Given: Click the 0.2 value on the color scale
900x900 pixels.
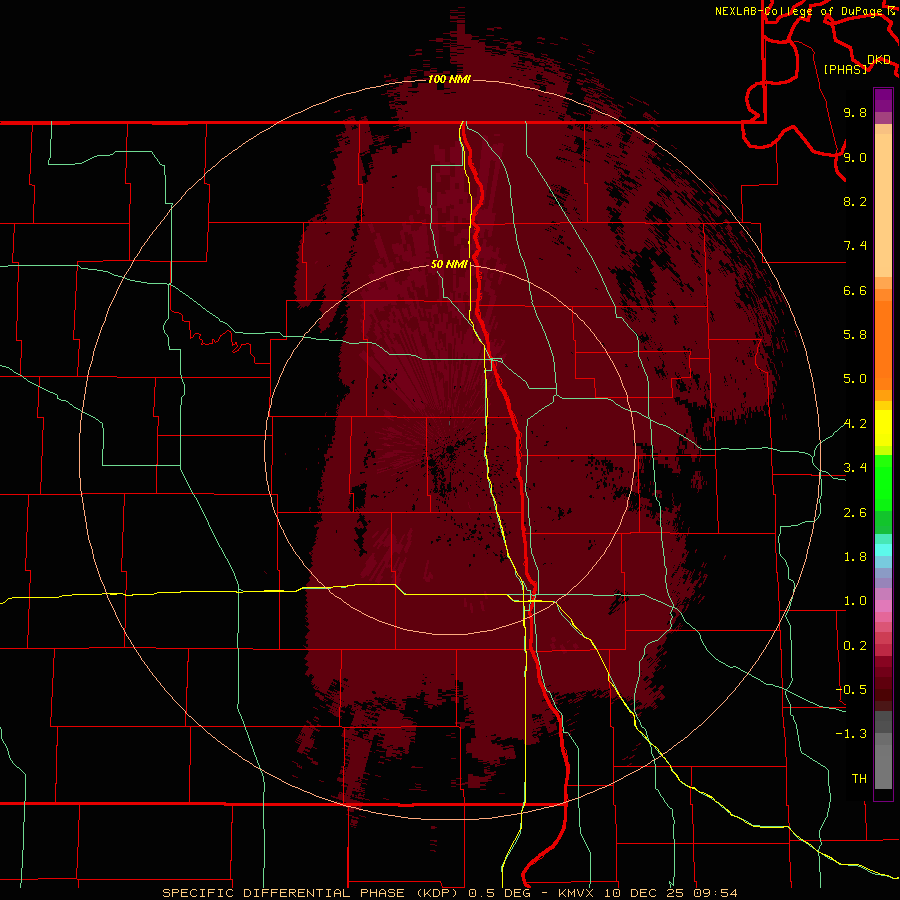Looking at the screenshot, I should tap(855, 646).
